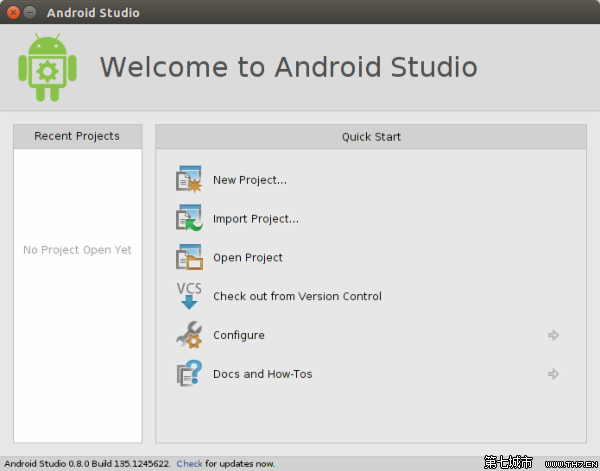Screen dimensions: 600x471
Task: Click the Welcome to Android Studio heading
Action: click(x=289, y=67)
